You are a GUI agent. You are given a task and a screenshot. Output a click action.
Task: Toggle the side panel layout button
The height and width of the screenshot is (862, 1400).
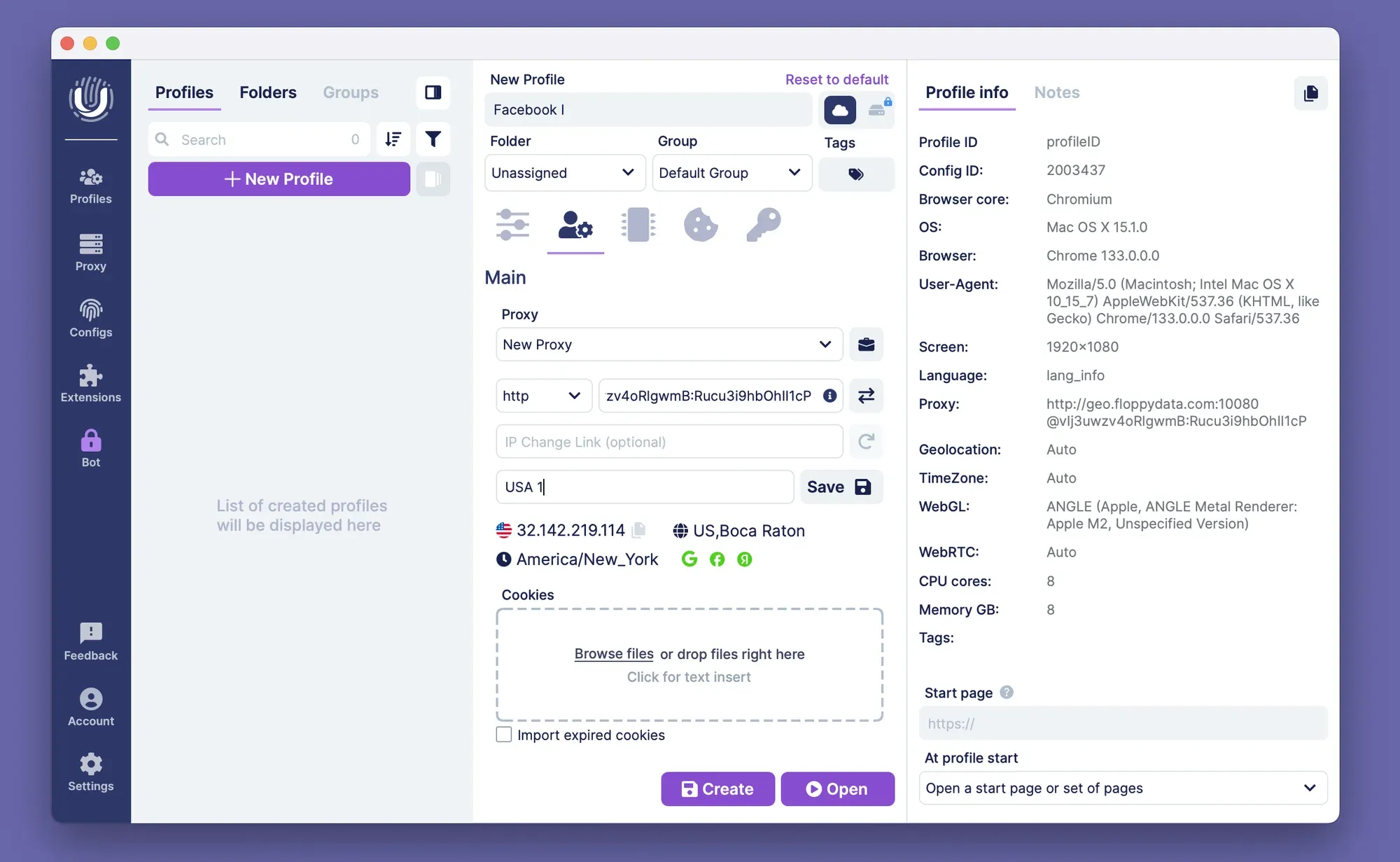(x=433, y=92)
